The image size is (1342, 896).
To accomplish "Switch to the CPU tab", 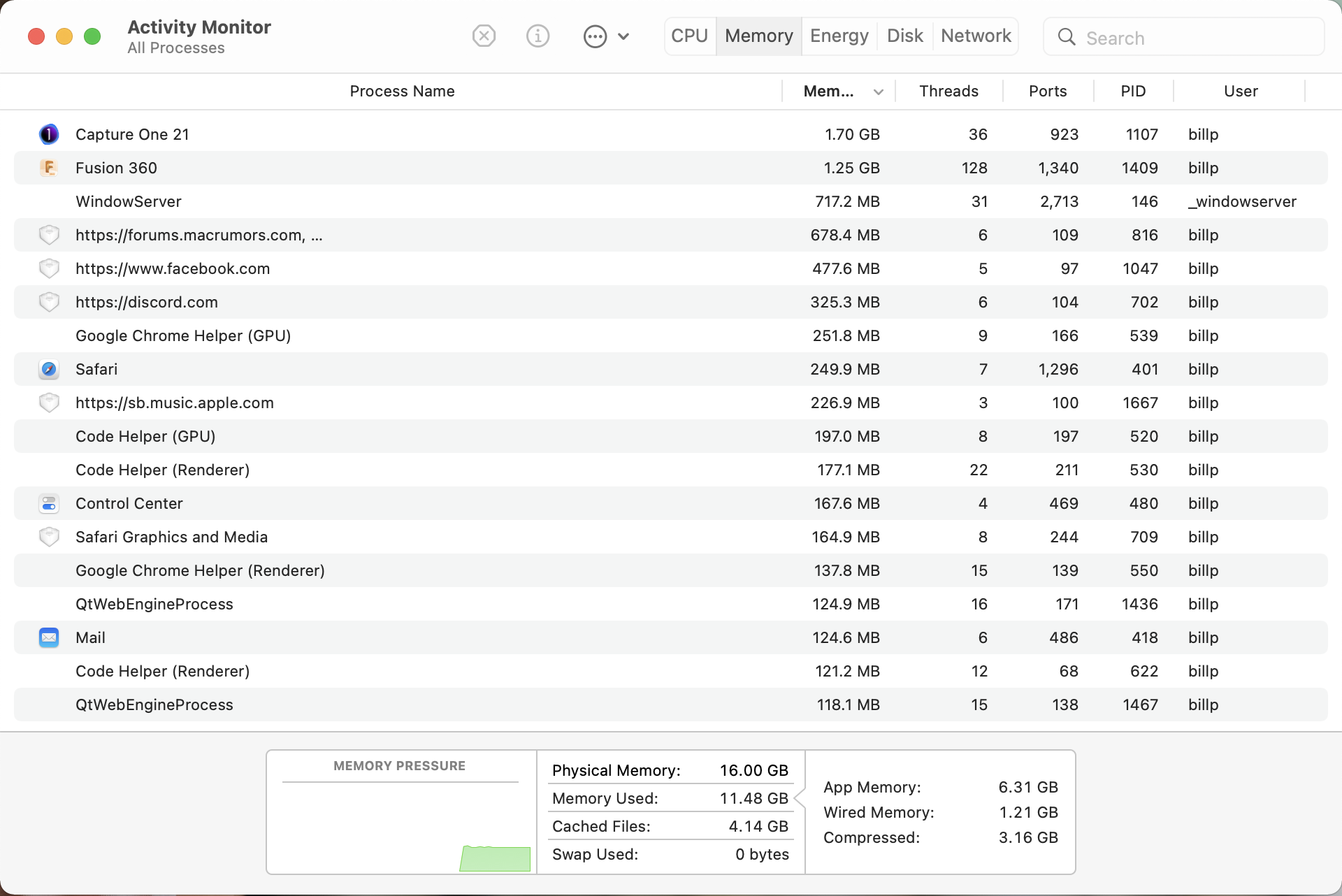I will point(689,36).
